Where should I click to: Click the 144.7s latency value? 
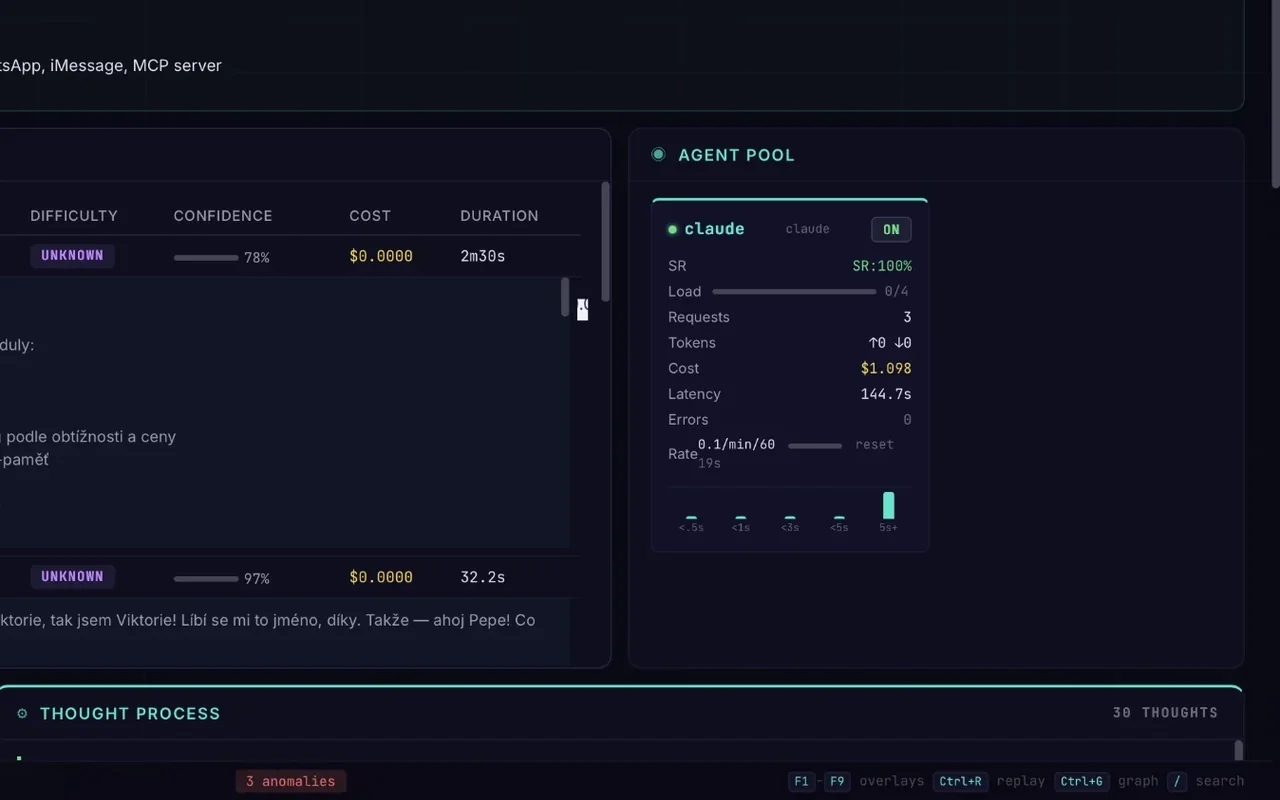tap(886, 395)
